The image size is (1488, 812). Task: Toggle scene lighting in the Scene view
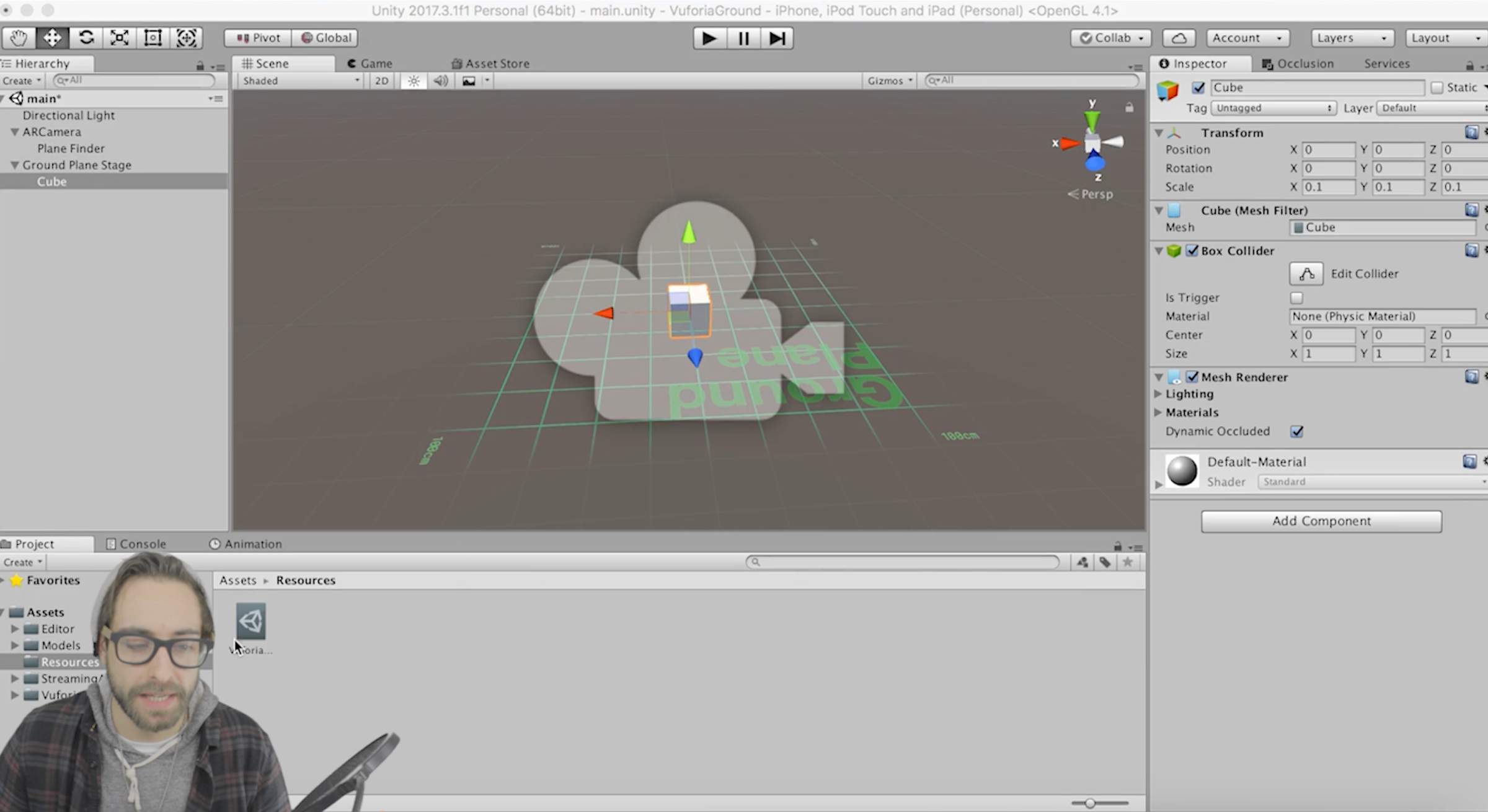point(413,81)
